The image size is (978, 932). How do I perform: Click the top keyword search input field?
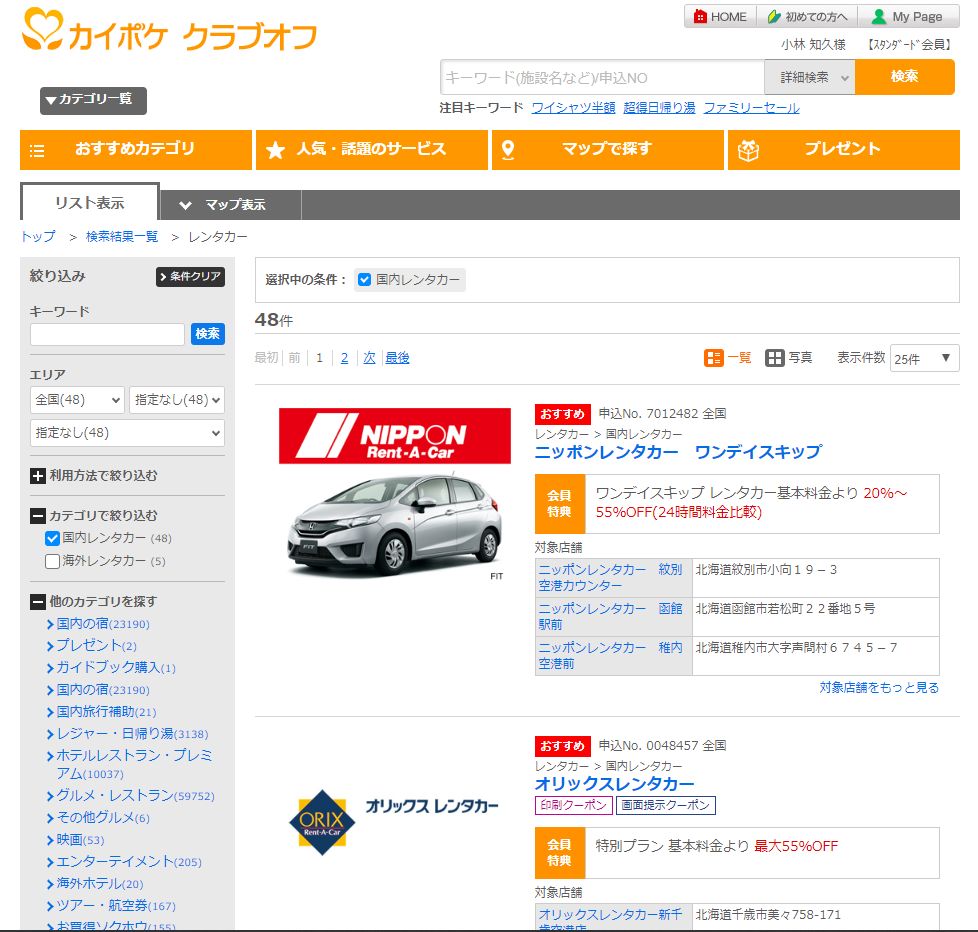tap(603, 77)
